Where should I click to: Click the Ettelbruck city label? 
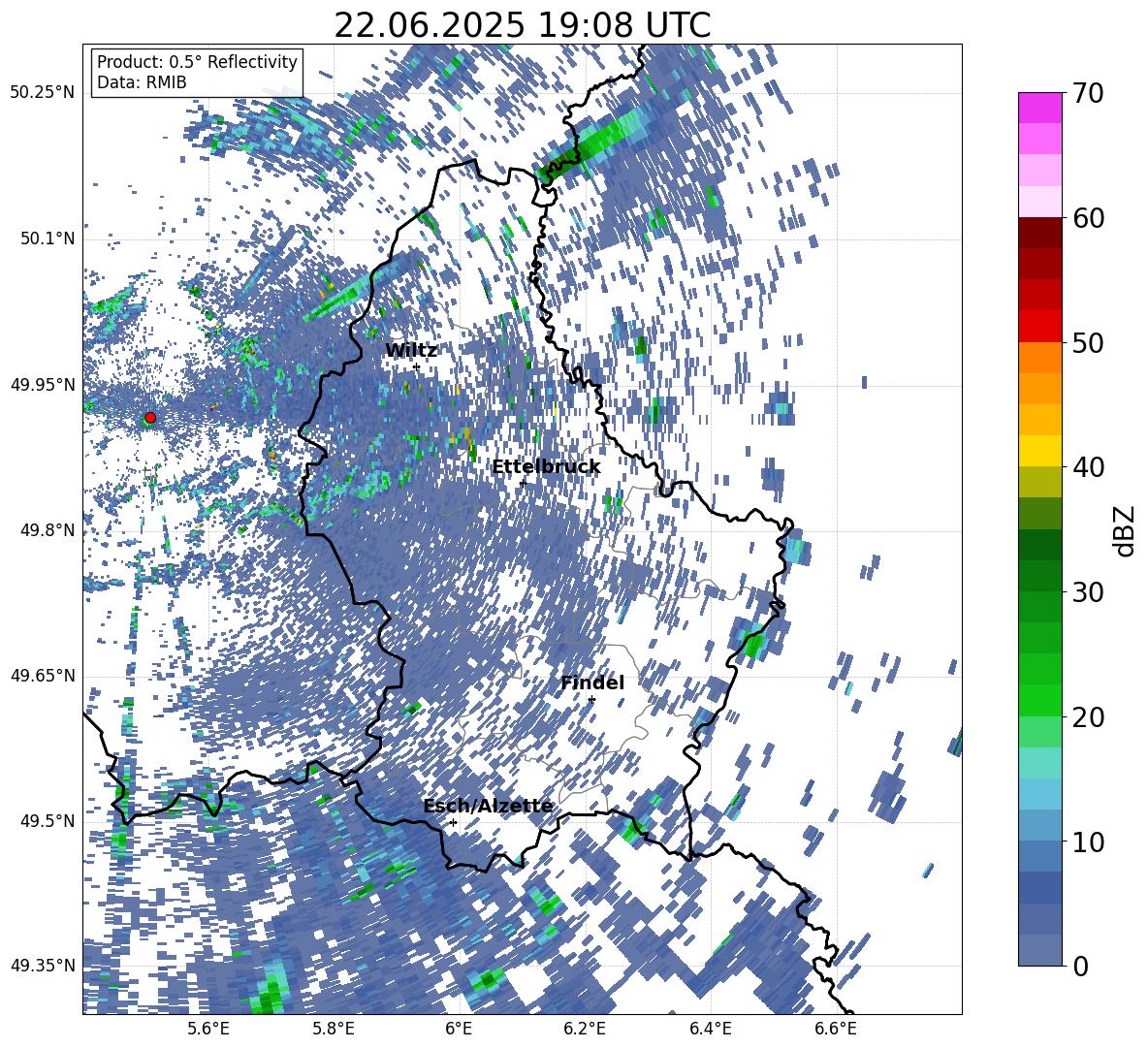[x=546, y=467]
